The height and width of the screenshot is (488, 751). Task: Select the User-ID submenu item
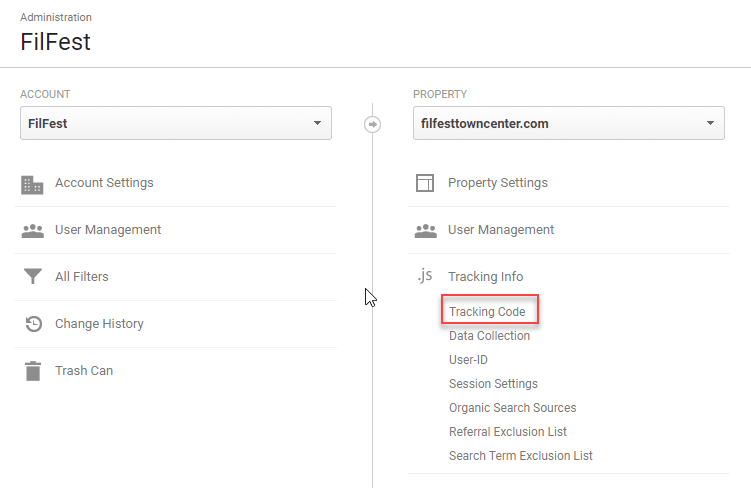pyautogui.click(x=468, y=360)
